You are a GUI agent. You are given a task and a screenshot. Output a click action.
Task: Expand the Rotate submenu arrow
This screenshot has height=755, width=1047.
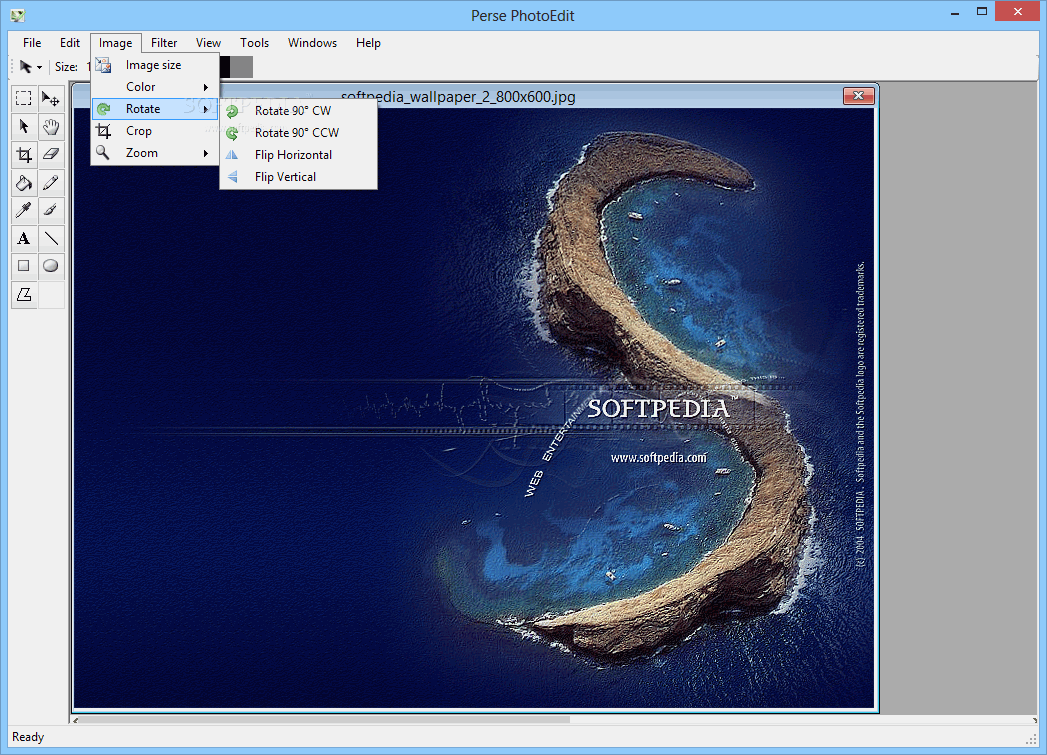click(x=206, y=109)
